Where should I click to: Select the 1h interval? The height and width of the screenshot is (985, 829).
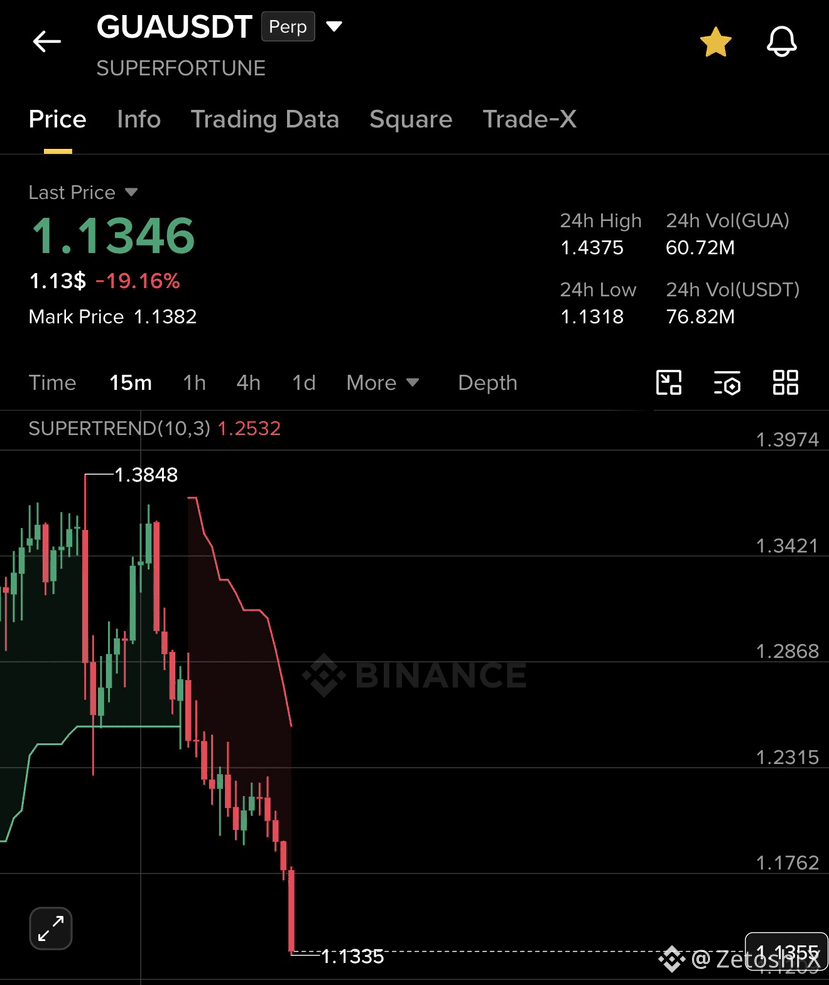(x=194, y=383)
